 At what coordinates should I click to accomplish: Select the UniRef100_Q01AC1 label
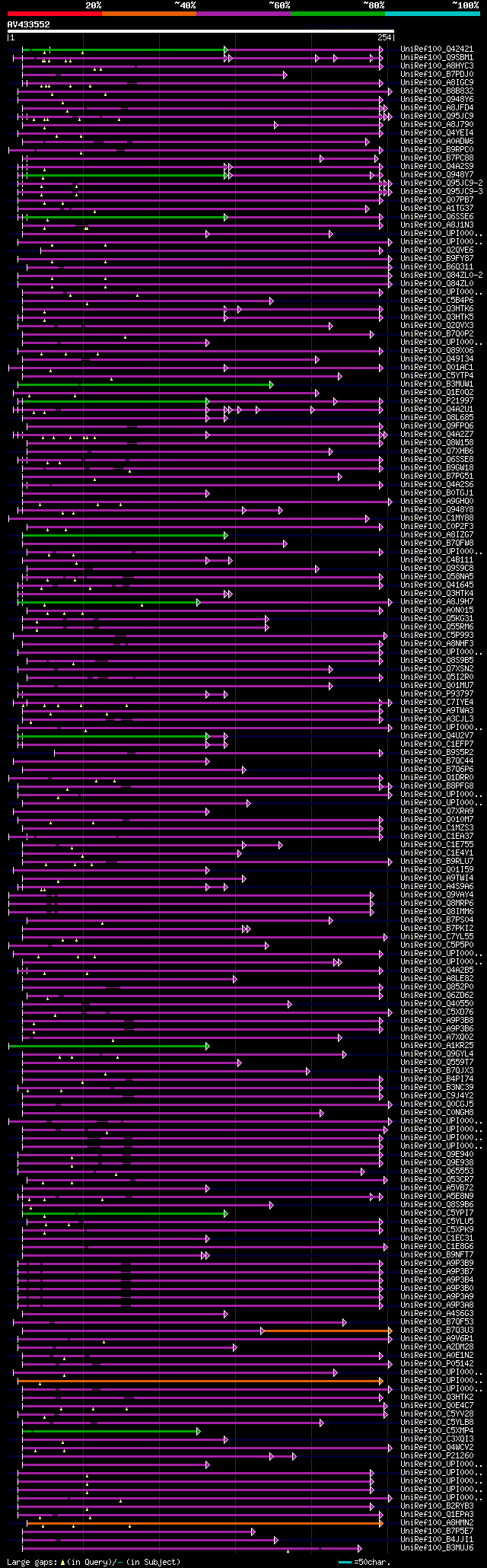[x=437, y=367]
